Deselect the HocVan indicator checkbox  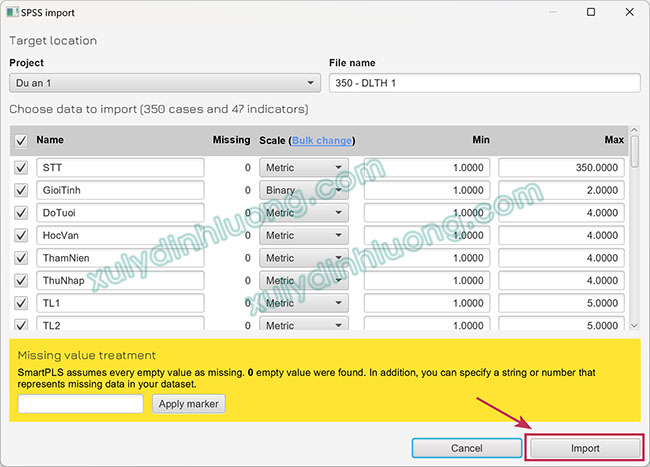click(21, 235)
